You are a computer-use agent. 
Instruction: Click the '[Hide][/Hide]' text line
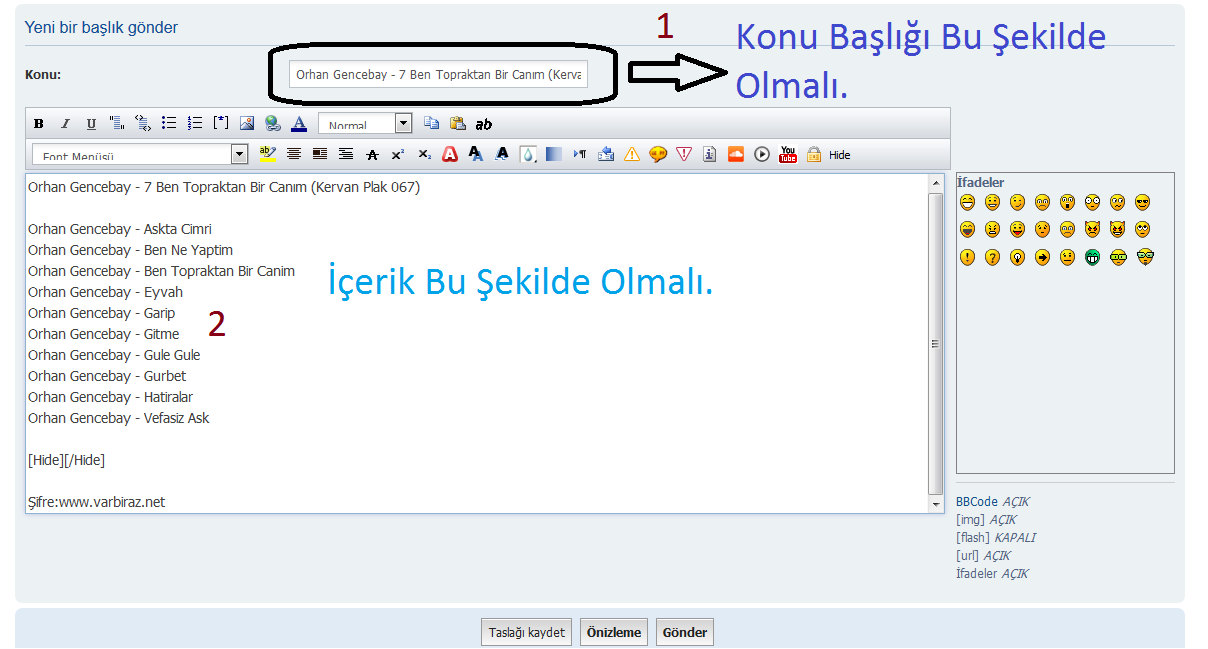tap(66, 460)
